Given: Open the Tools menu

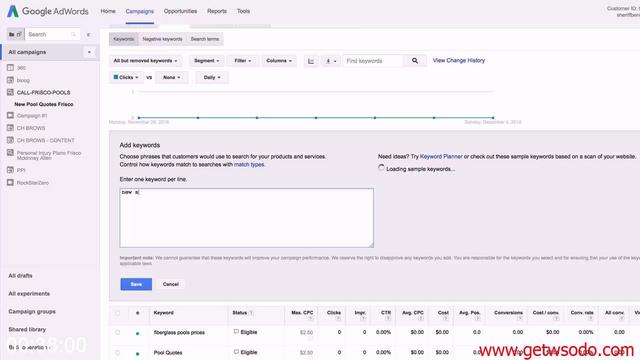Looking at the screenshot, I should tap(243, 11).
